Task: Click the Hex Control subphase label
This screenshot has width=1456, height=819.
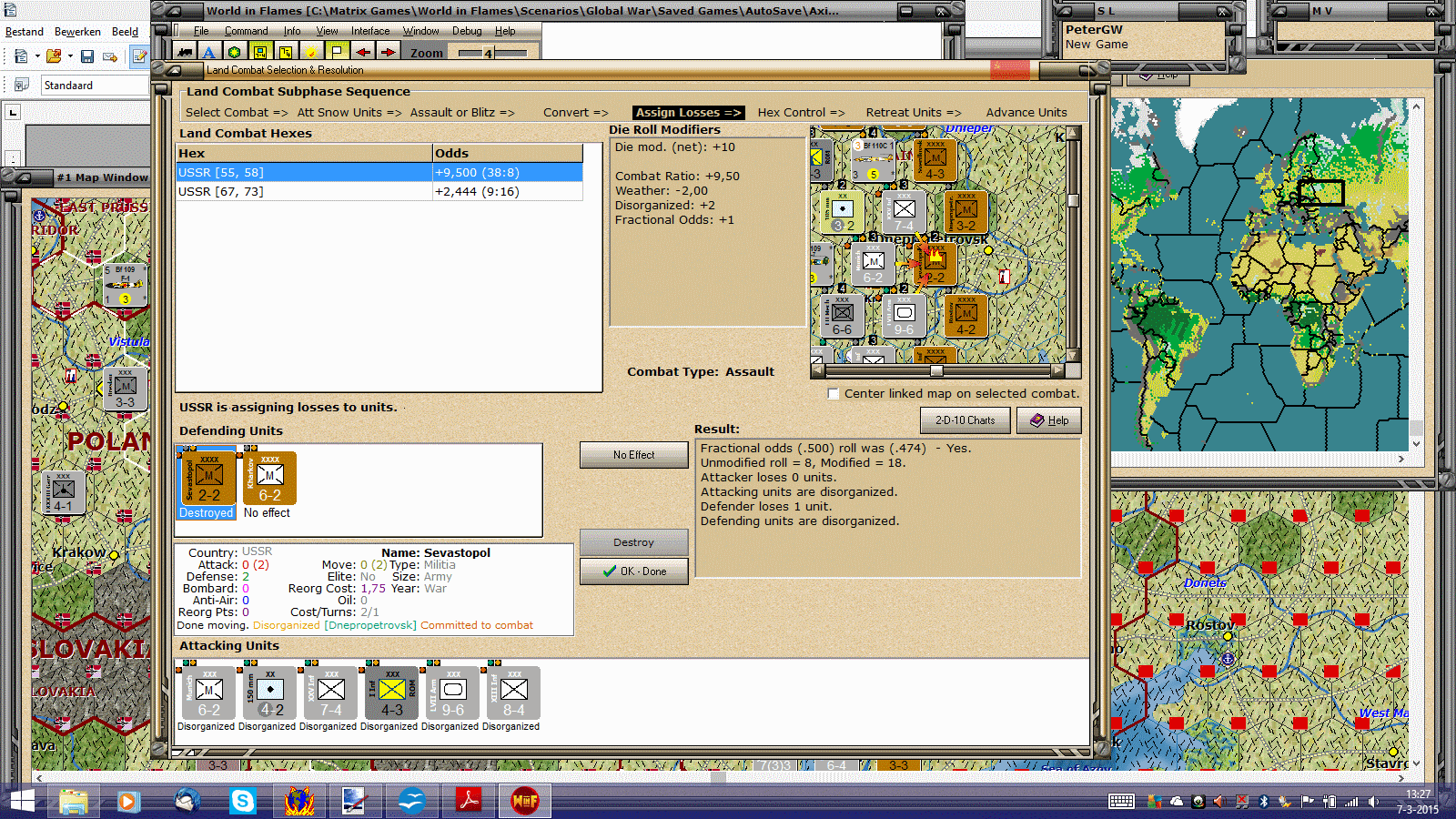Action: [801, 113]
